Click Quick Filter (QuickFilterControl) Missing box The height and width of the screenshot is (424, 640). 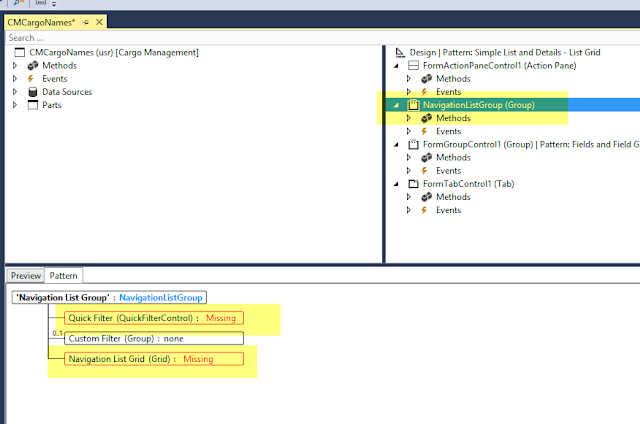154,318
